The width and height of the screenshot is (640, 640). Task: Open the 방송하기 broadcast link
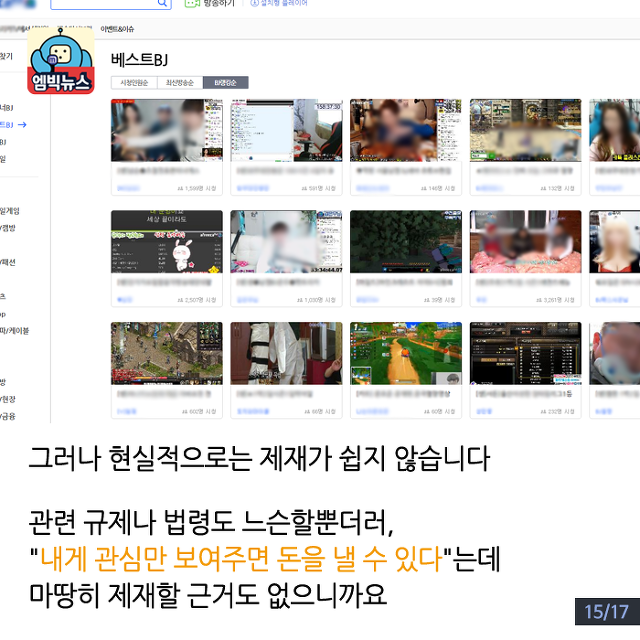pyautogui.click(x=219, y=3)
